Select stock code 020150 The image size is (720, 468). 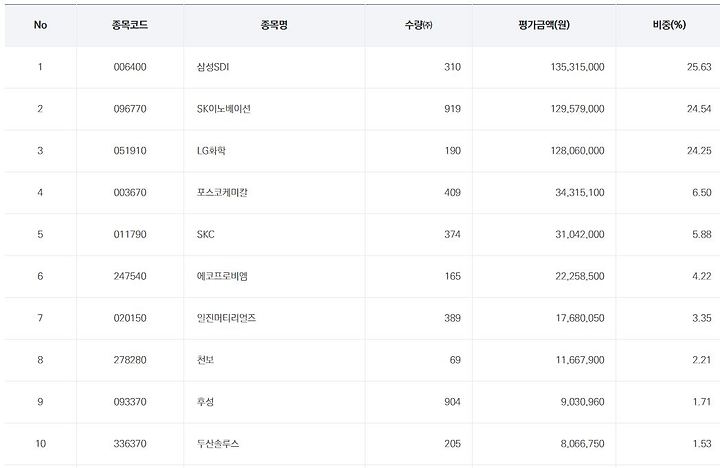click(x=130, y=318)
